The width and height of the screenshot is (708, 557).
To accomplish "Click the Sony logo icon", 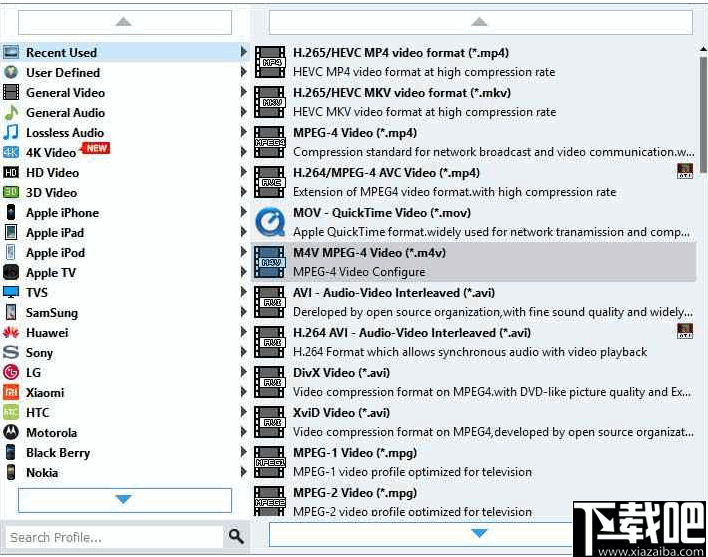I will [11, 352].
